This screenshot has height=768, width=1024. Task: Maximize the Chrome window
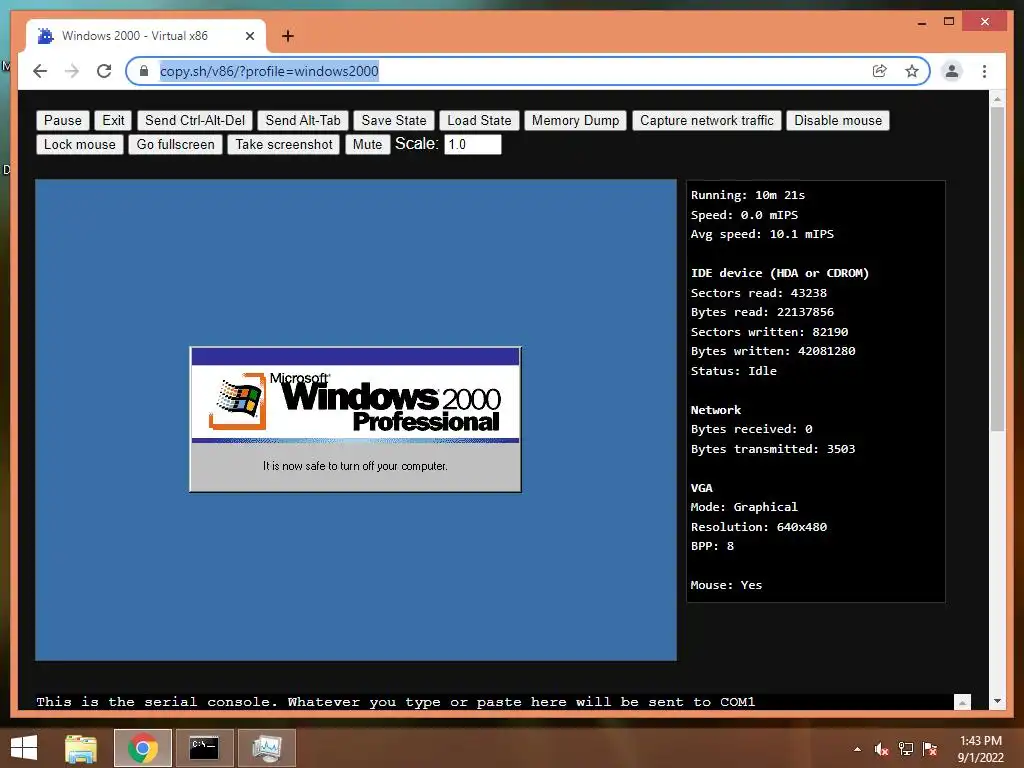[x=949, y=22]
